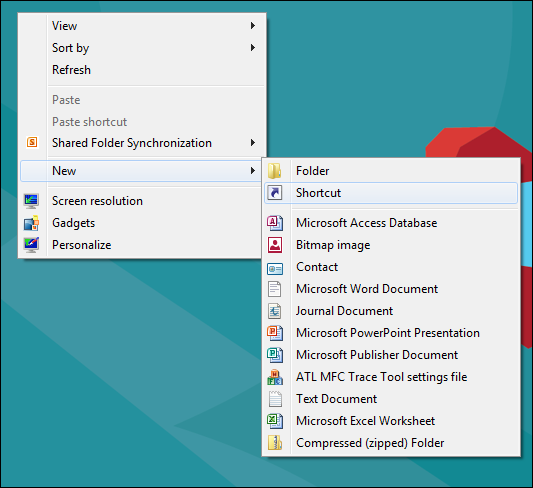The width and height of the screenshot is (533, 488).
Task: Click the Journal Document icon
Action: [274, 311]
